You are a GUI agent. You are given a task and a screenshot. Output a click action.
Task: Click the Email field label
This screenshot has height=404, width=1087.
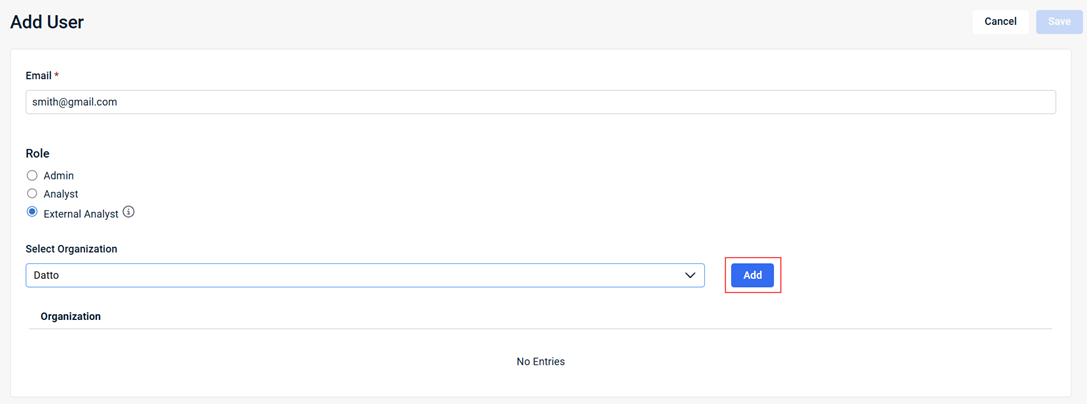(39, 76)
